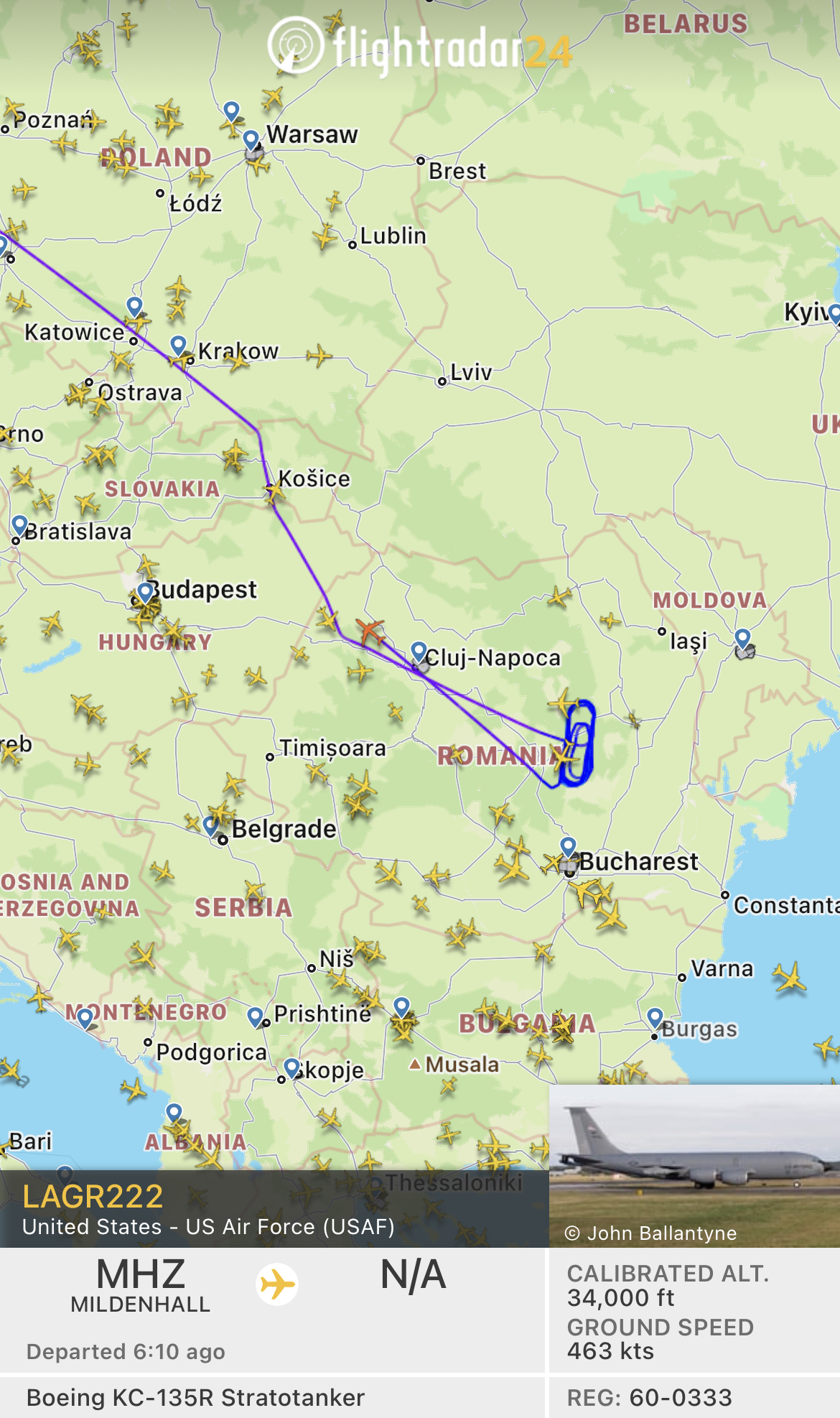Tap the airport pin at Krakow
Image resolution: width=840 pixels, height=1418 pixels.
[179, 346]
